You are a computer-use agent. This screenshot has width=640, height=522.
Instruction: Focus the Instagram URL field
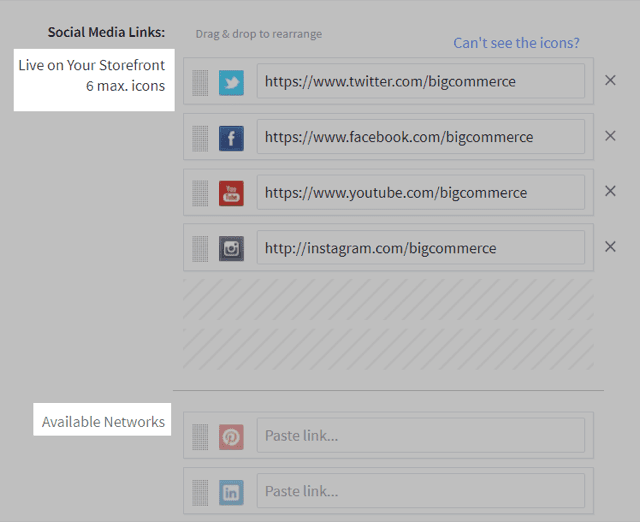coord(421,247)
